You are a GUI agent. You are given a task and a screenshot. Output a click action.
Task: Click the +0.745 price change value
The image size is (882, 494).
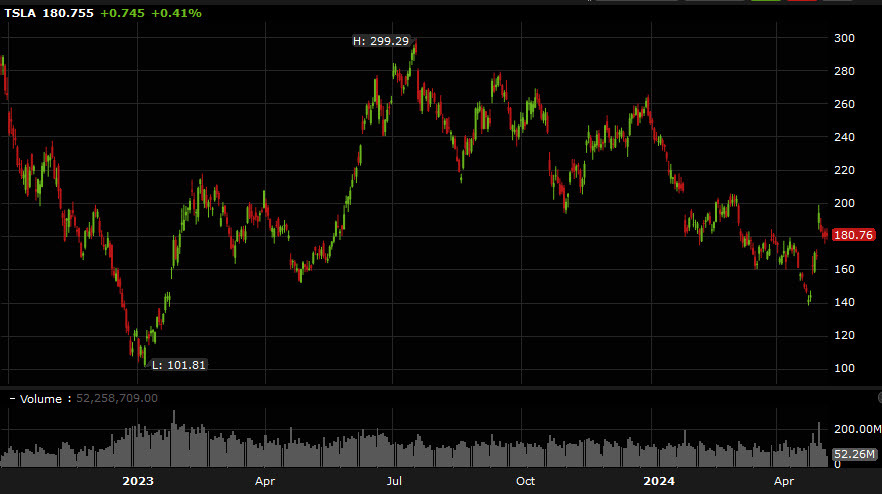[x=123, y=13]
